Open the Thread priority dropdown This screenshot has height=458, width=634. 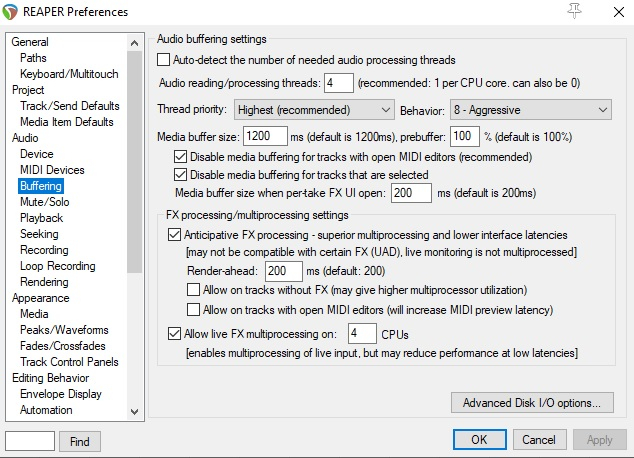[314, 109]
